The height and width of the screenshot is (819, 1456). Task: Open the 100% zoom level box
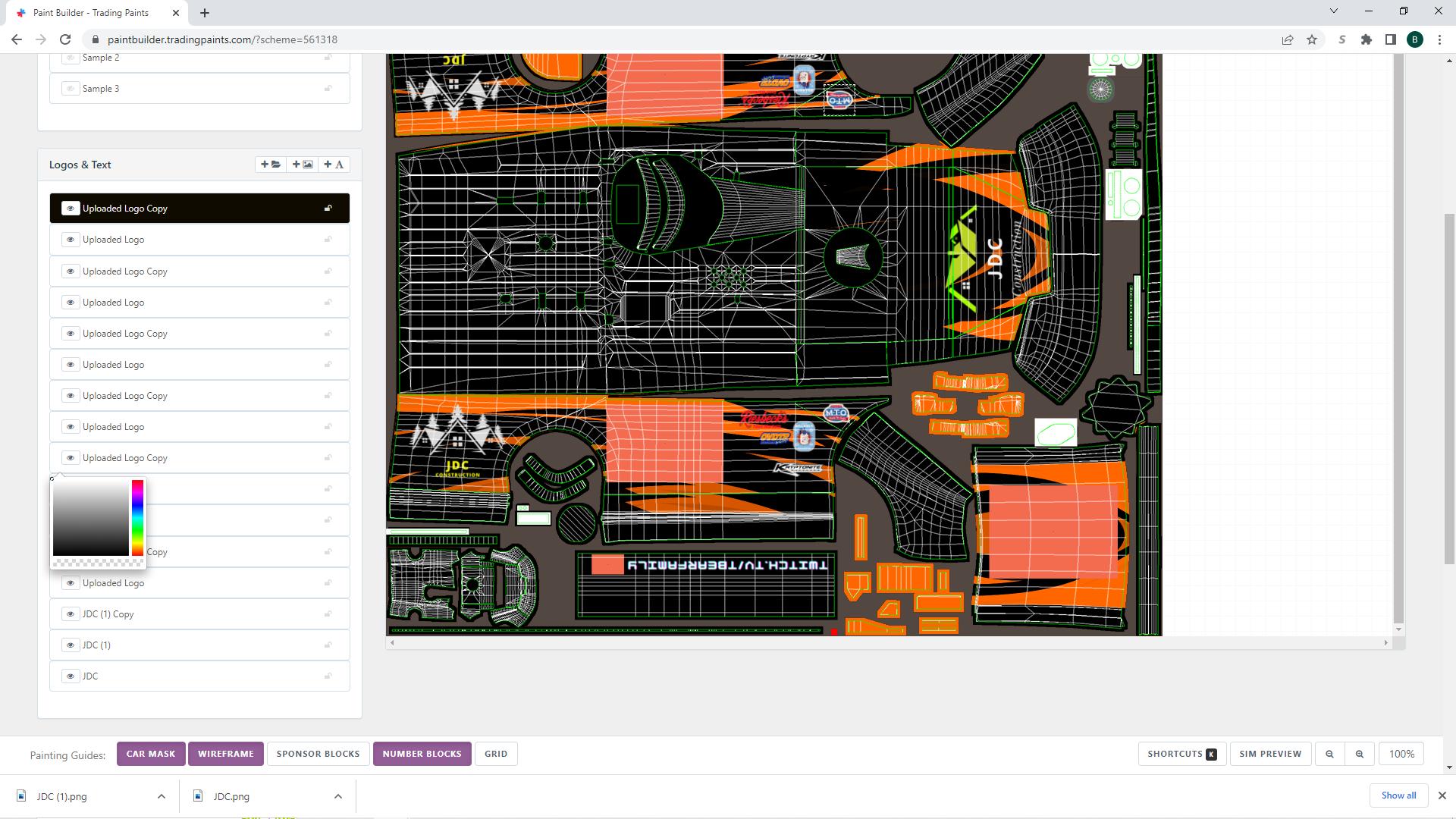tap(1401, 754)
